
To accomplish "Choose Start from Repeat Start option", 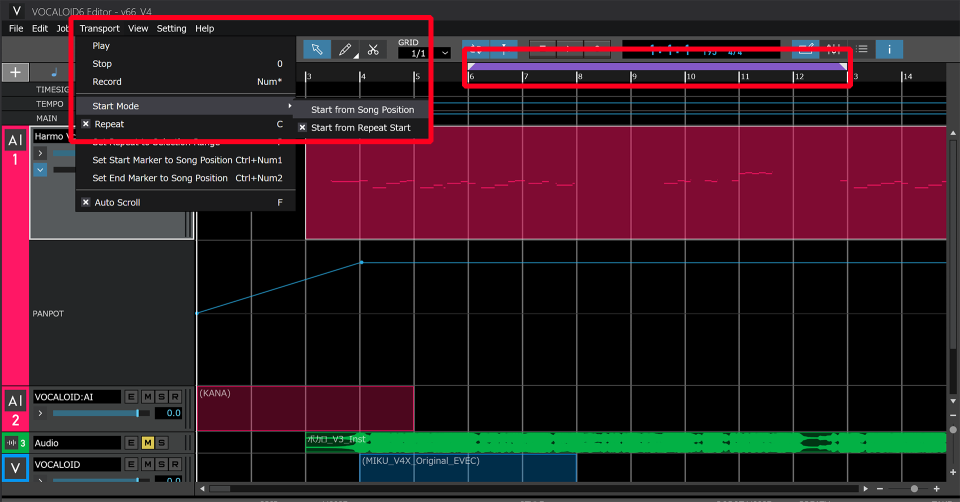I will tap(361, 127).
